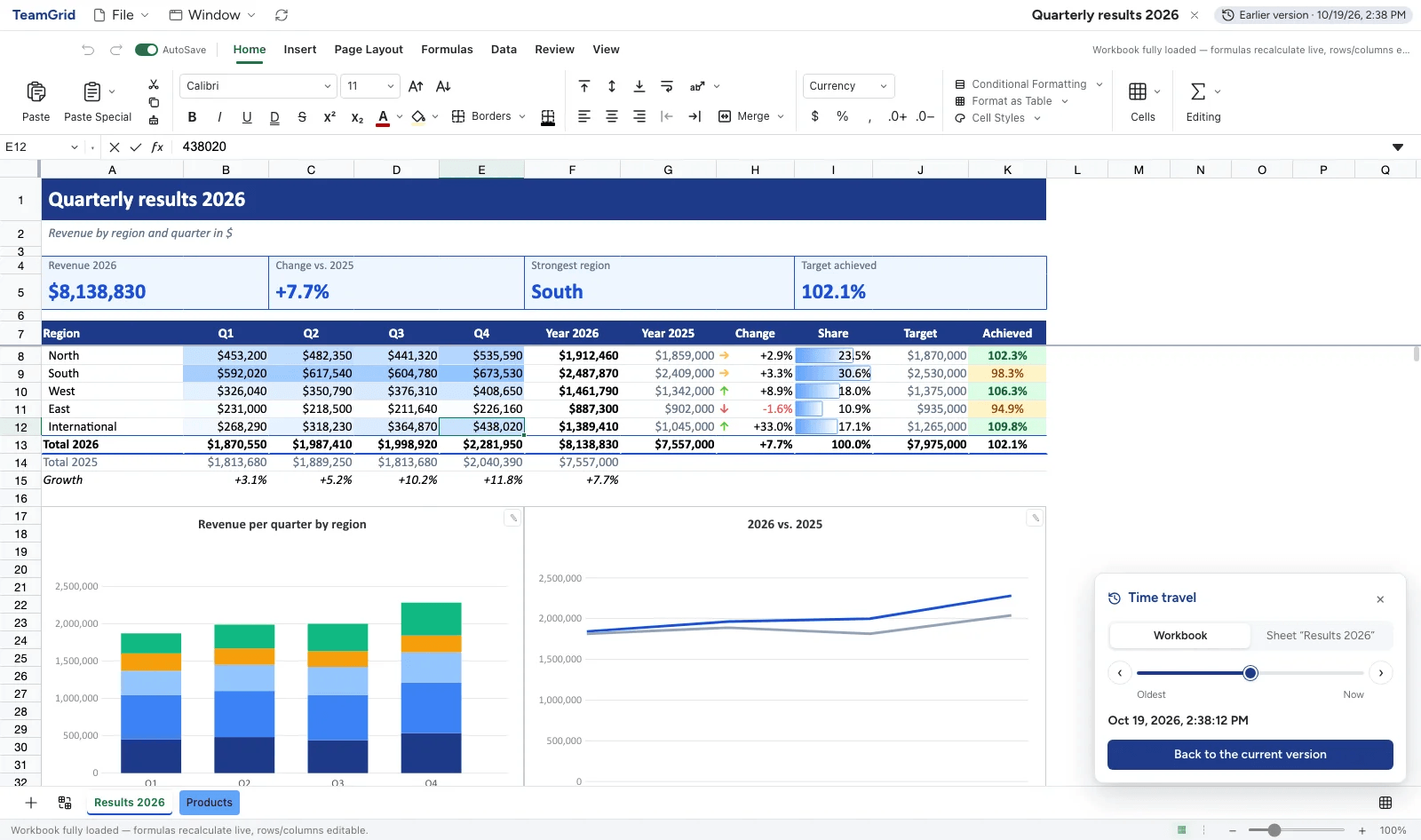Click the bottom border icon

pyautogui.click(x=548, y=117)
